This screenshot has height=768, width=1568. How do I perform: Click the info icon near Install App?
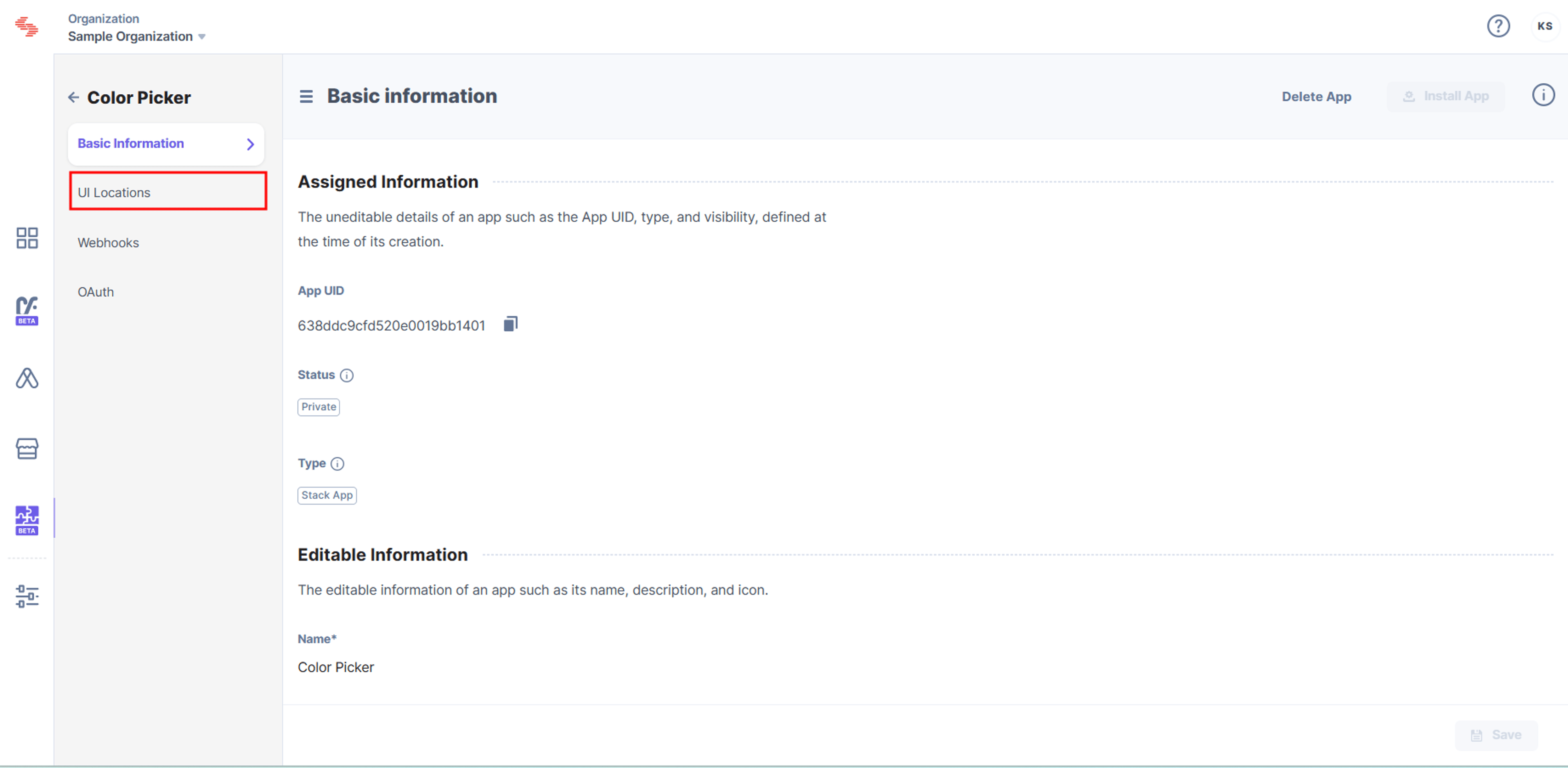click(x=1543, y=95)
